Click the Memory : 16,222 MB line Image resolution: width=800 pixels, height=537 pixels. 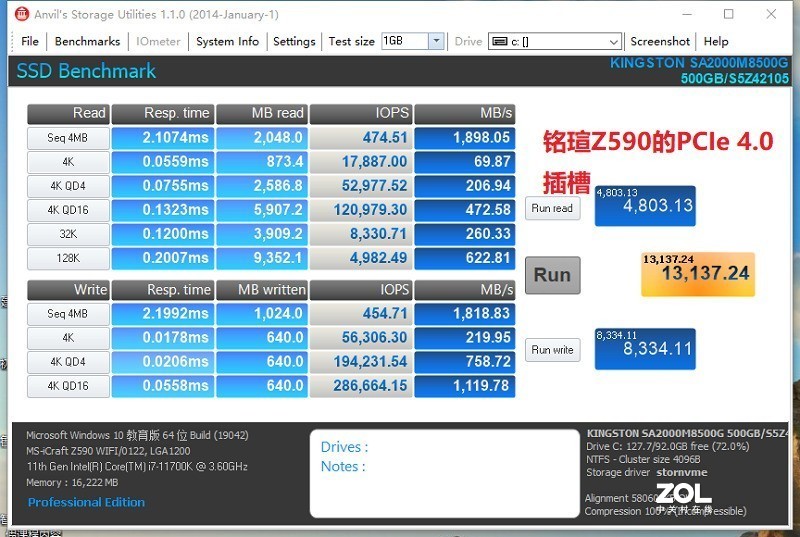(72, 482)
